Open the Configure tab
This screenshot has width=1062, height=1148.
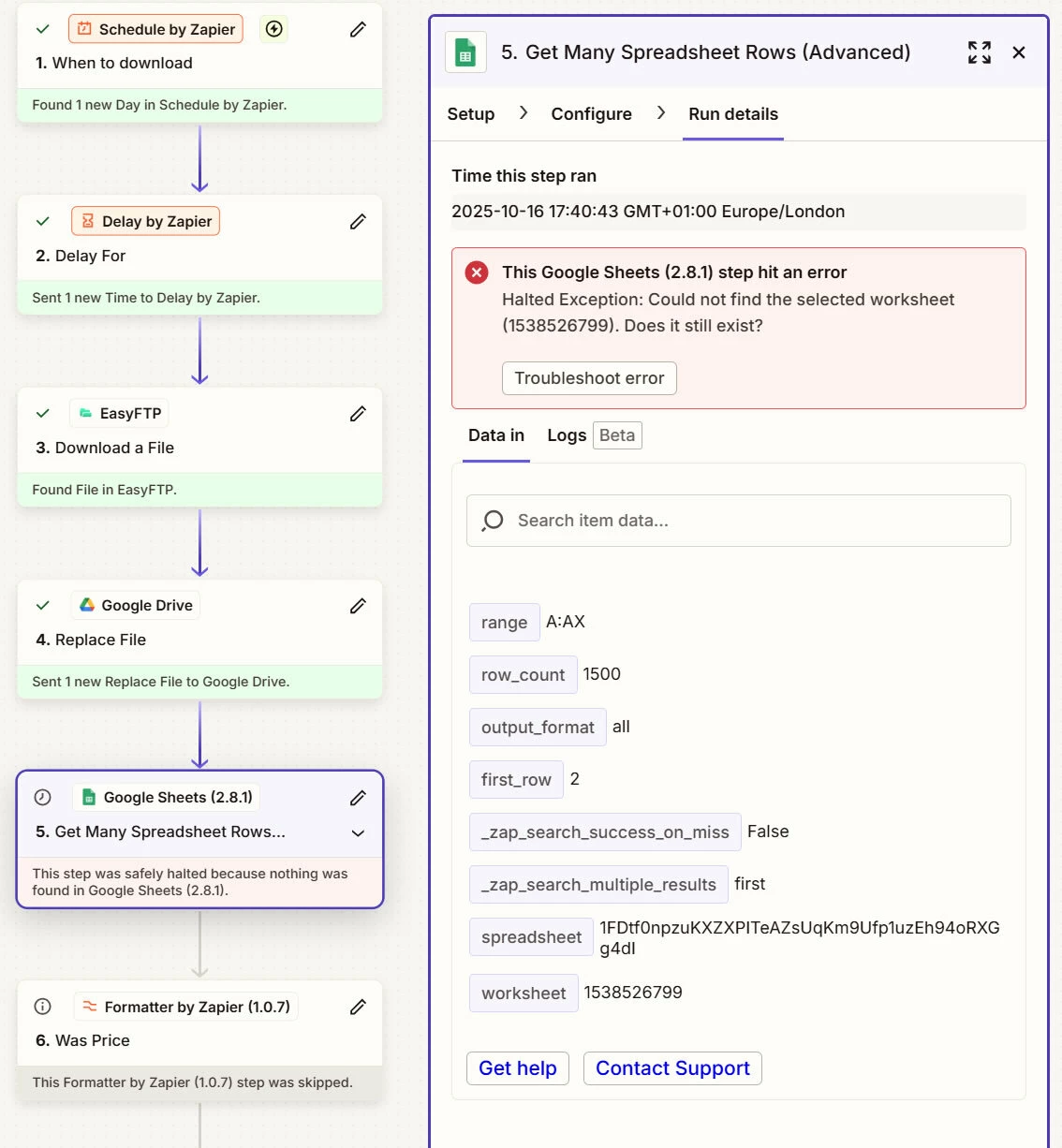tap(591, 114)
